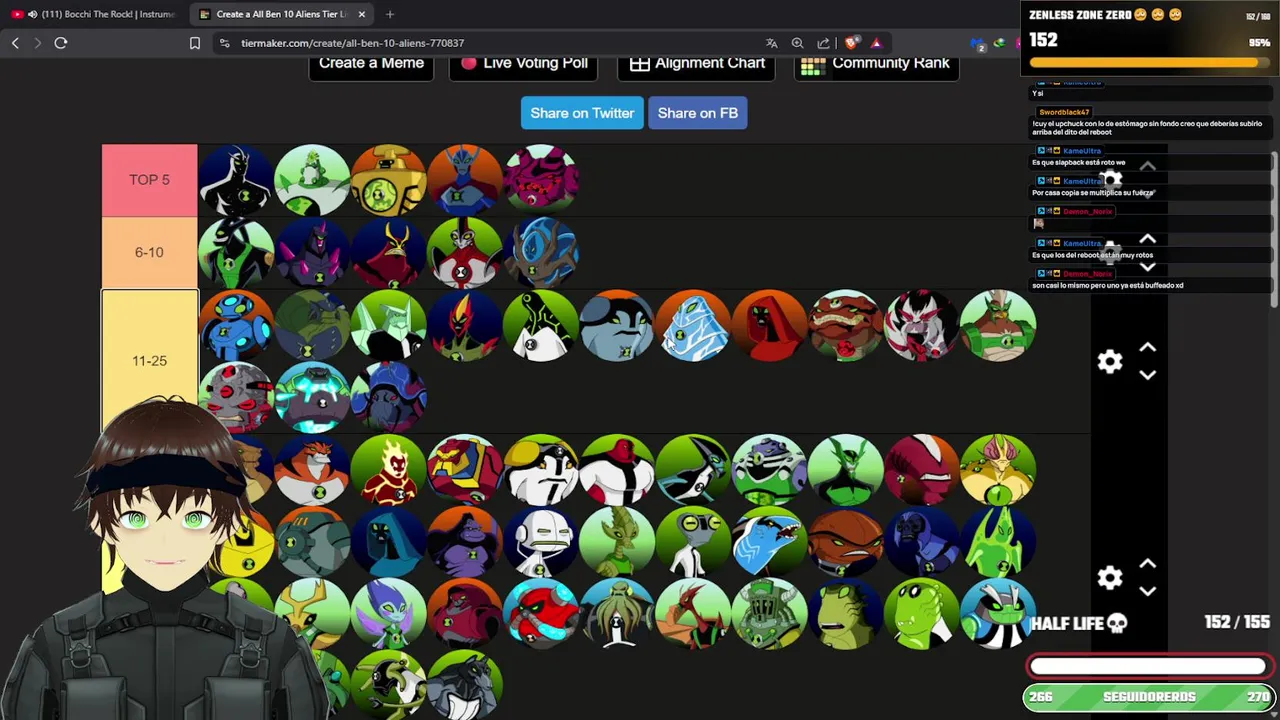The width and height of the screenshot is (1280, 720).
Task: Move the row below 11-25 down
Action: click(1148, 592)
